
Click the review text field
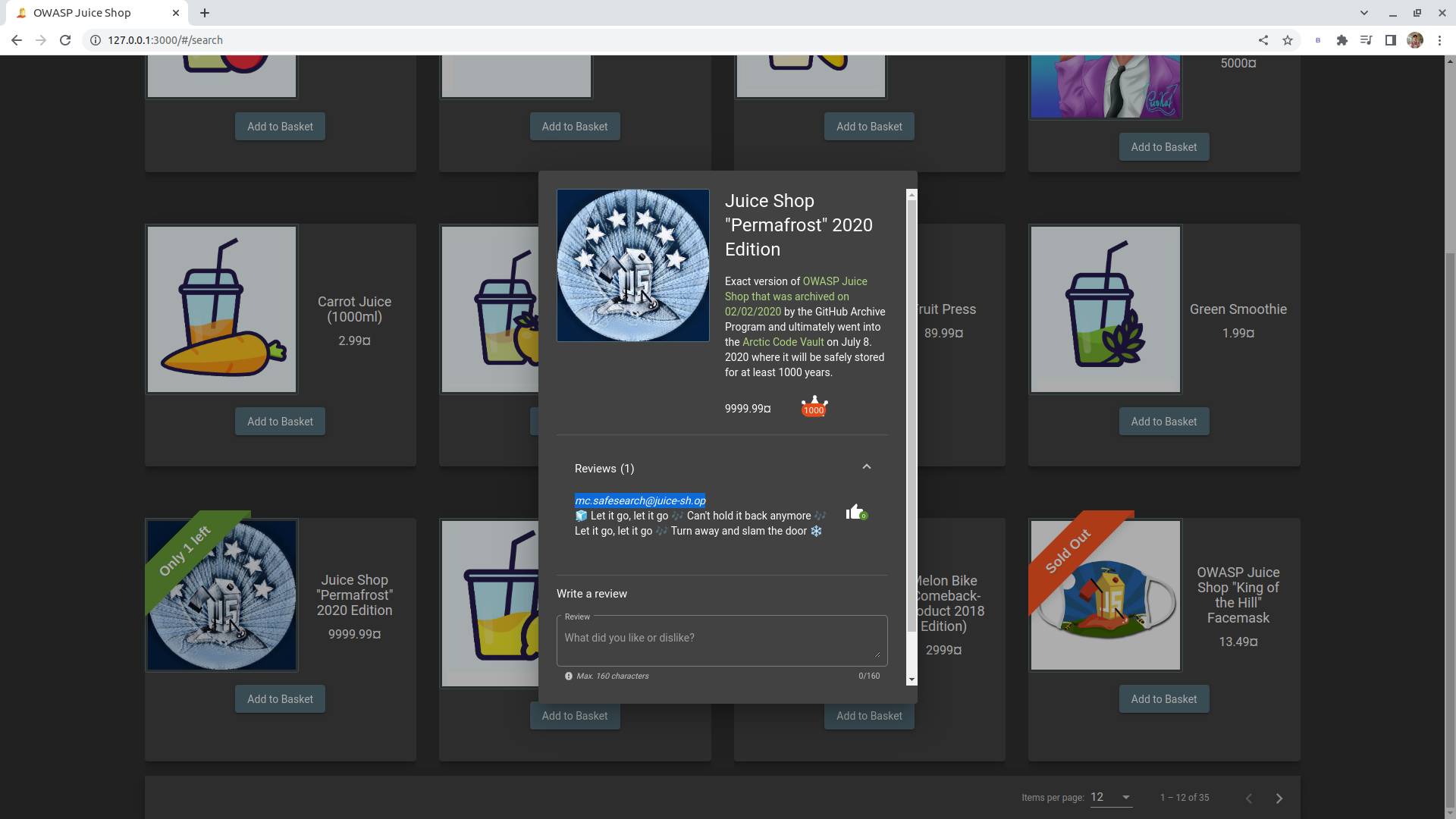[x=721, y=639]
